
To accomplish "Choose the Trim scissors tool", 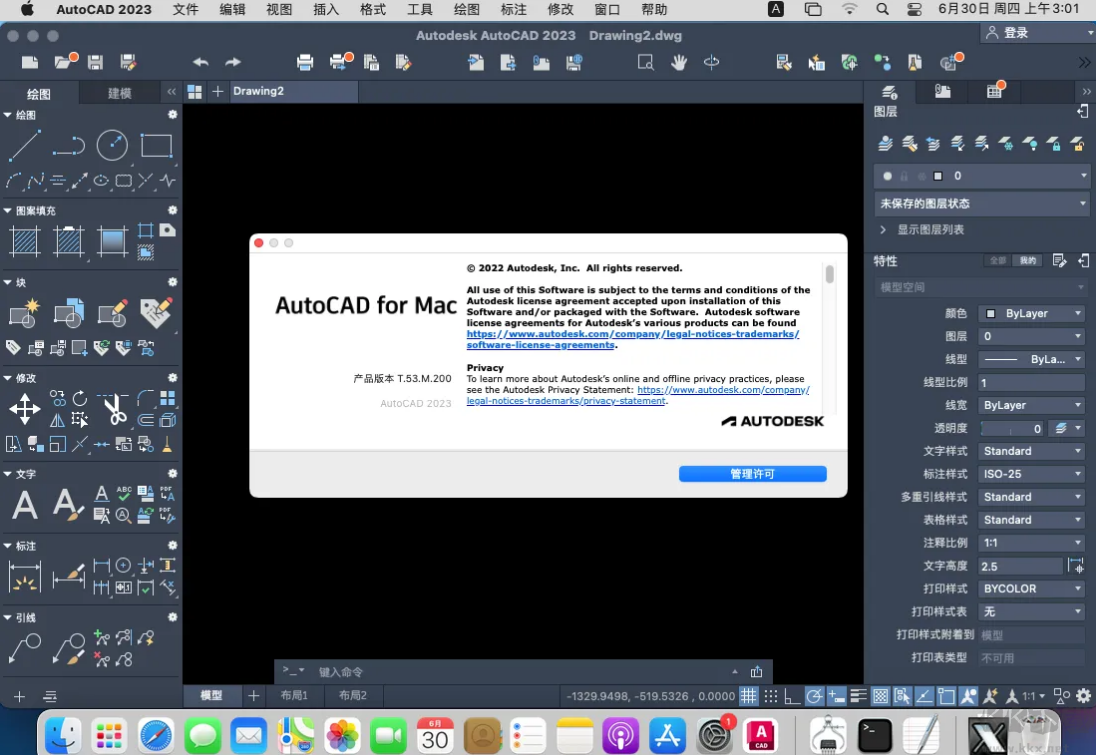I will point(113,408).
